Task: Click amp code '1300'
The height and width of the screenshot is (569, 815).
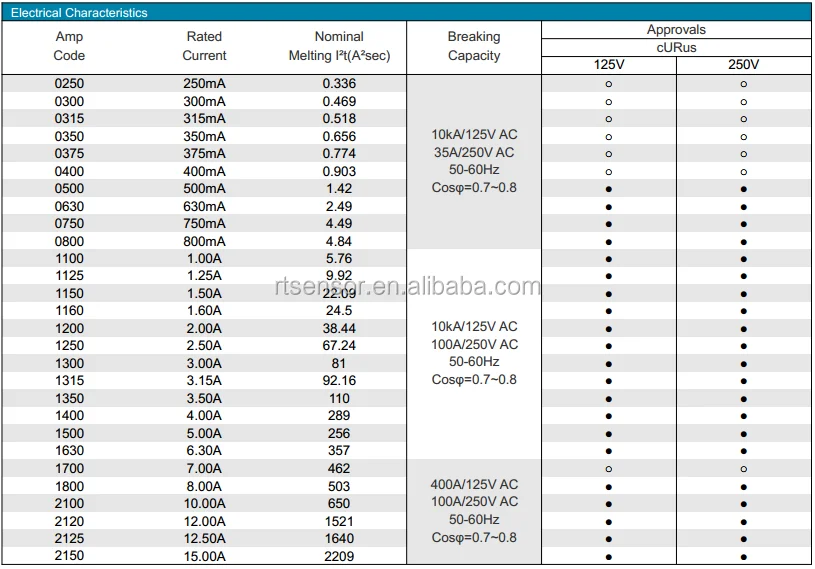Action: click(x=69, y=364)
